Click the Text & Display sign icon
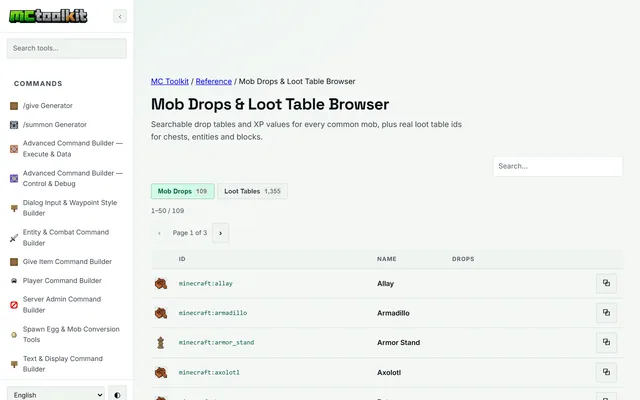640x400 pixels. point(14,364)
